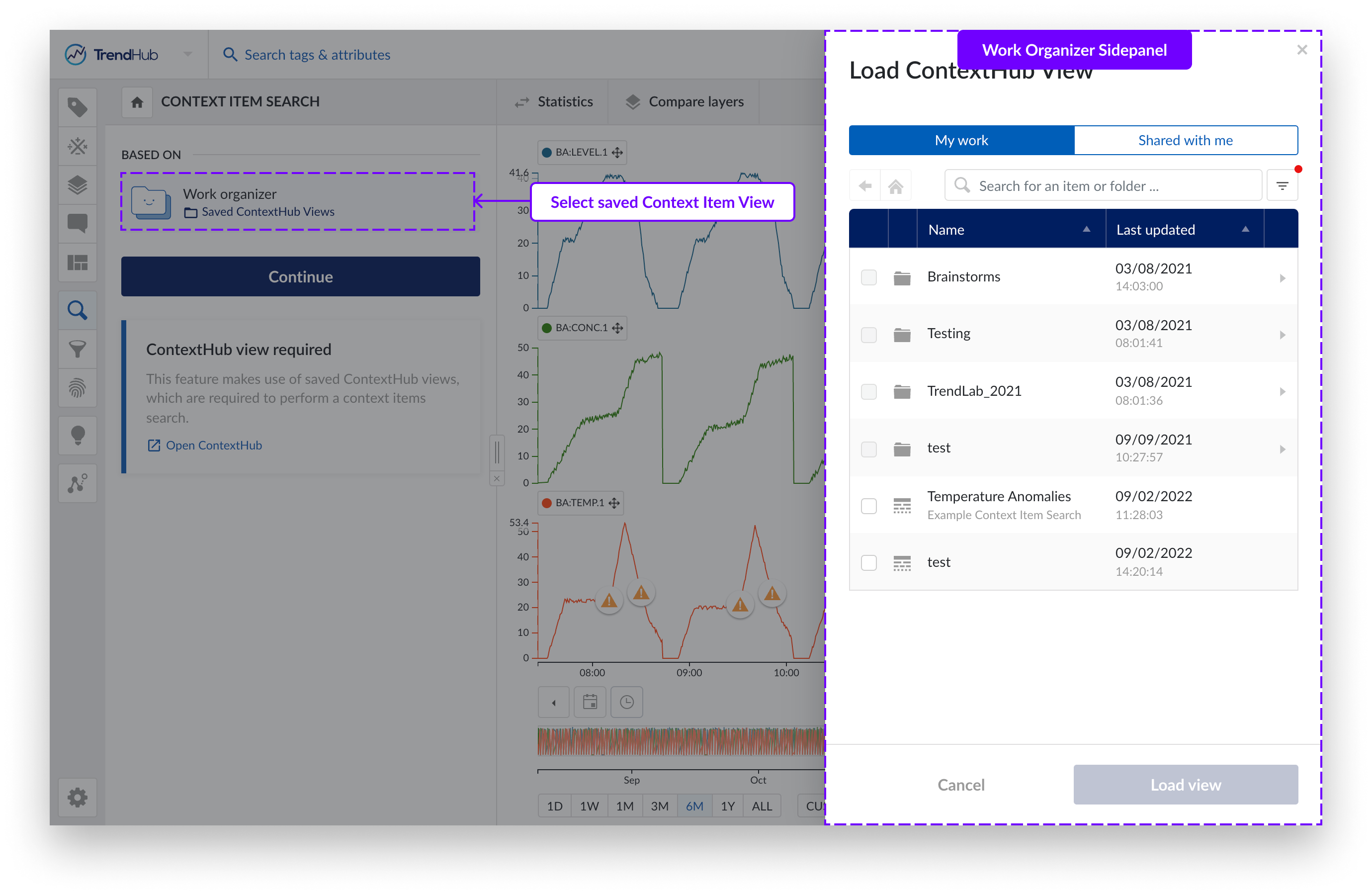The width and height of the screenshot is (1372, 895).
Task: Click the filter icon next to search box
Action: tap(1282, 185)
